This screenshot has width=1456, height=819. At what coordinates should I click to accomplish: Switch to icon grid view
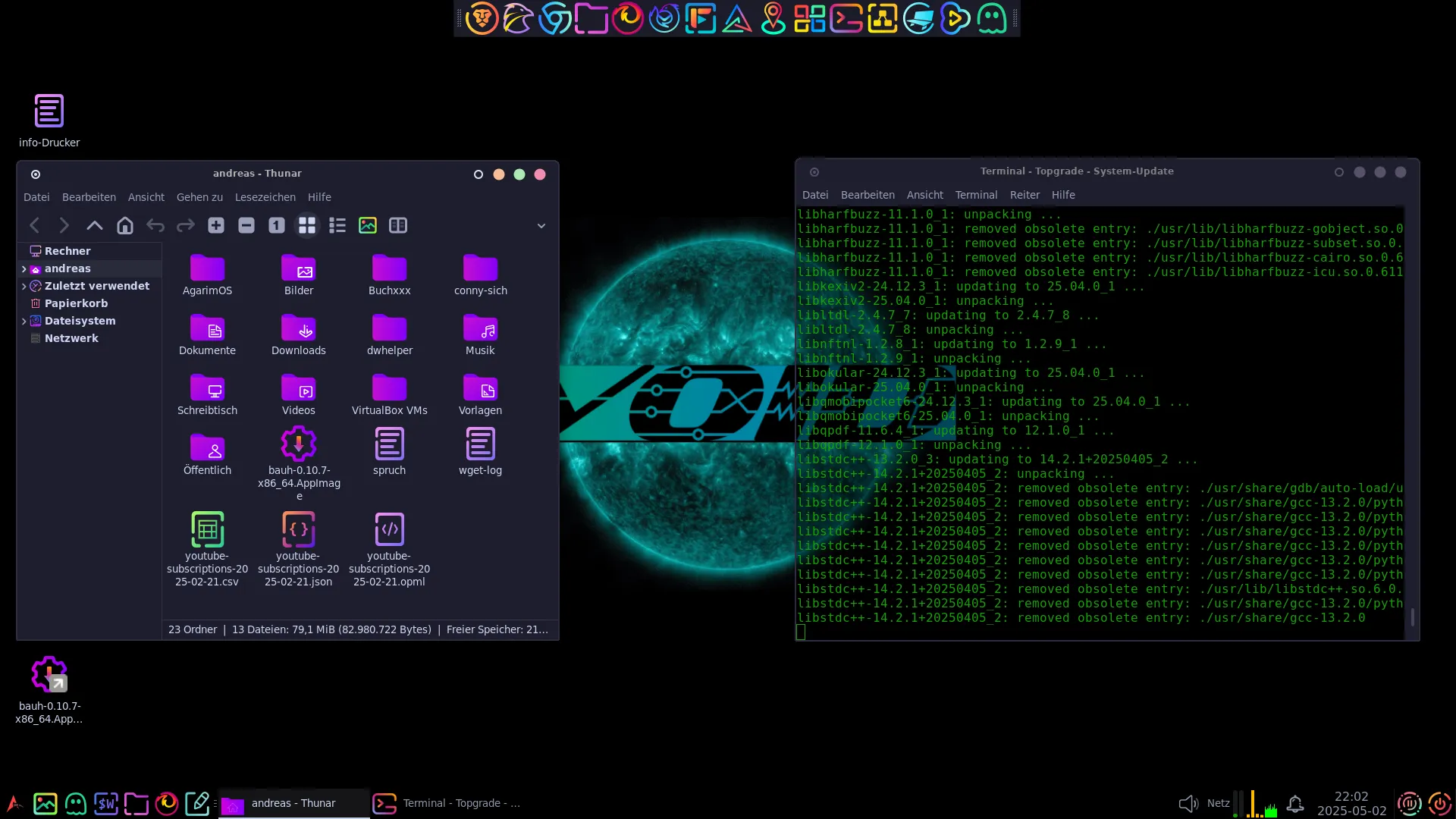click(307, 225)
